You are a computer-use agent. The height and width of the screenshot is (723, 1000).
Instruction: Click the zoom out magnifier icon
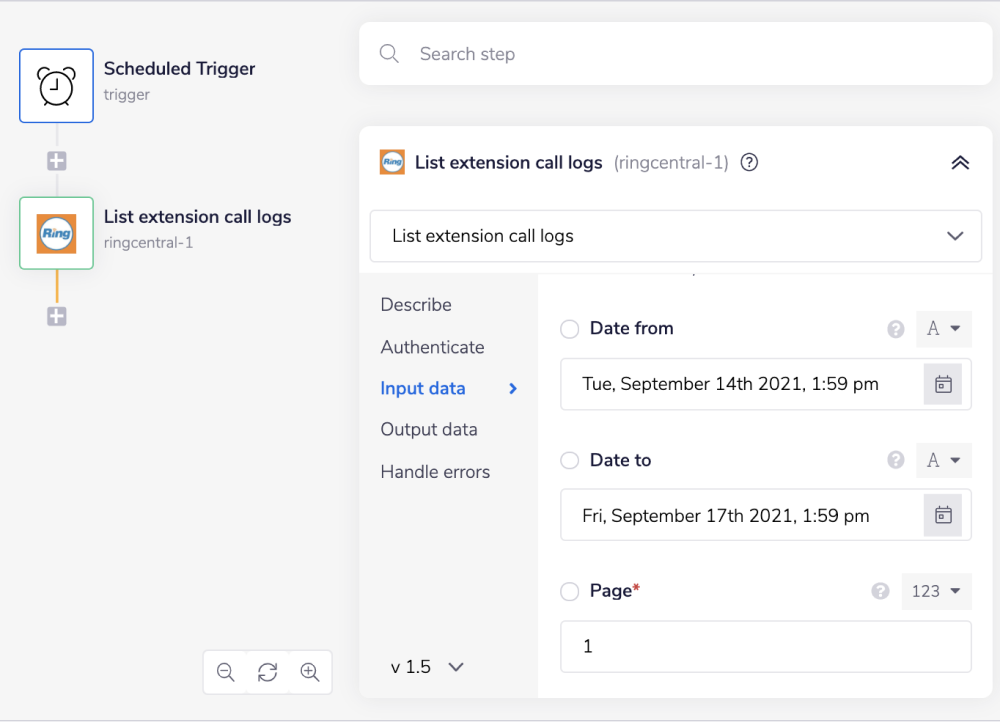pos(225,672)
